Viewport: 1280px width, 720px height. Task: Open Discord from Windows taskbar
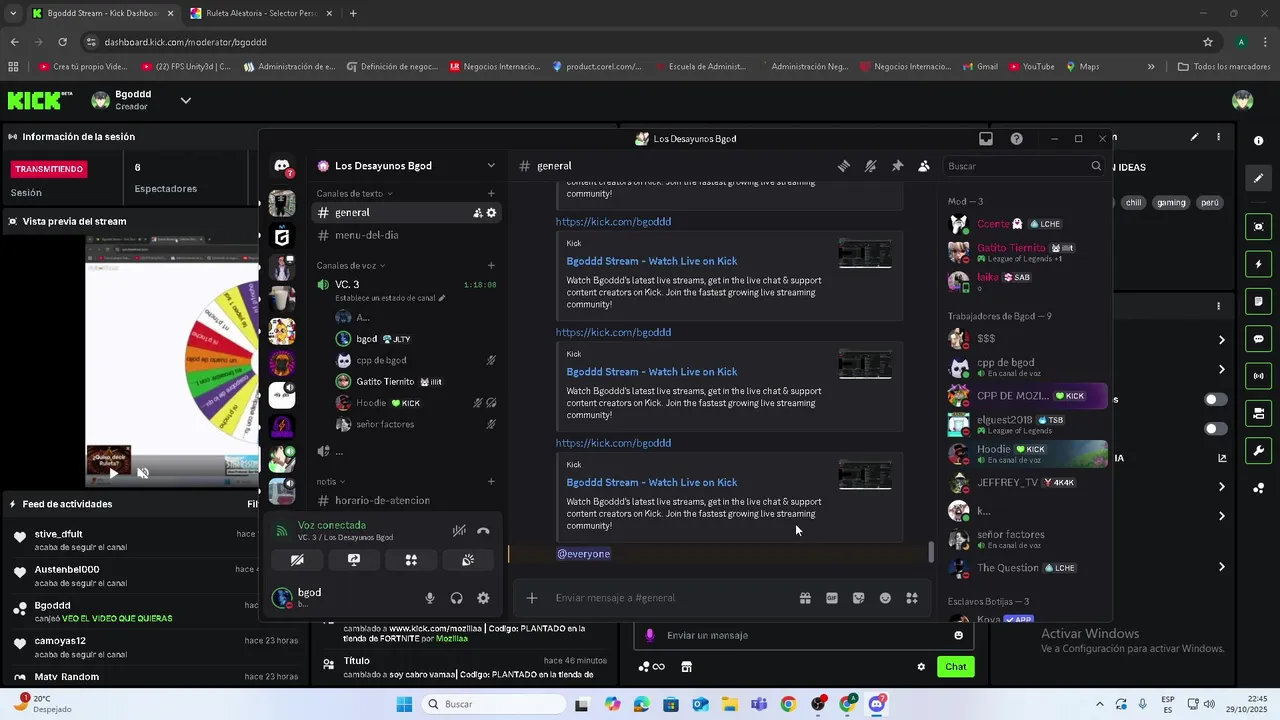[877, 704]
